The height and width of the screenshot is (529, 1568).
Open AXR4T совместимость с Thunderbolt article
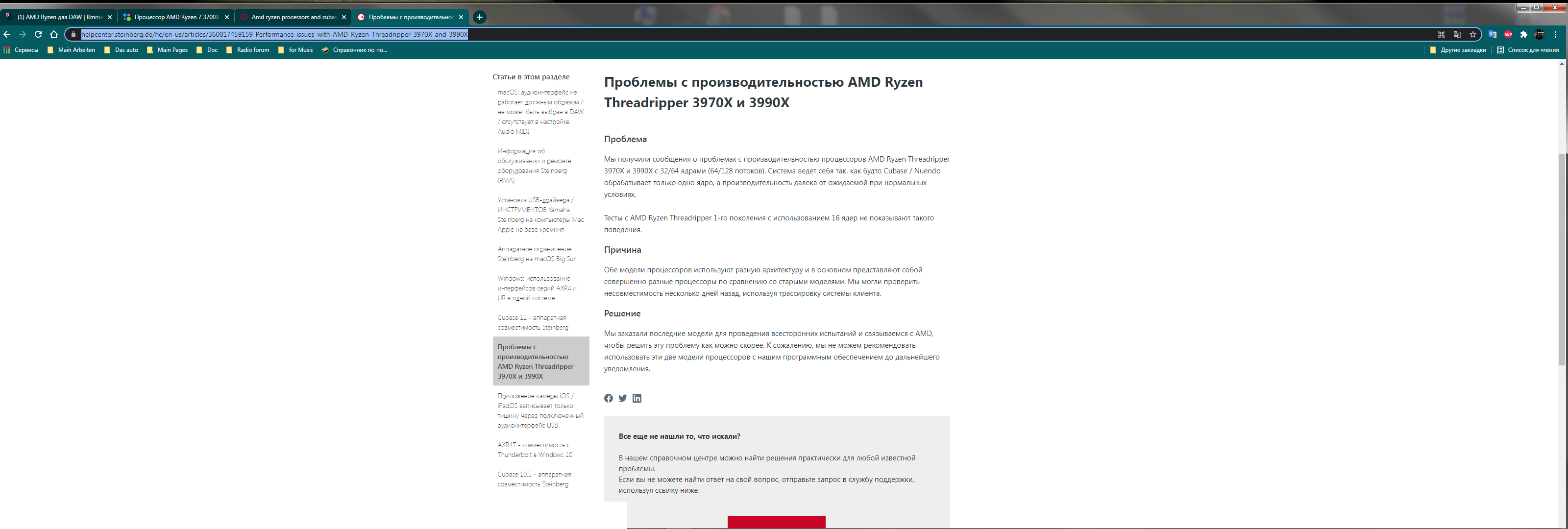535,450
